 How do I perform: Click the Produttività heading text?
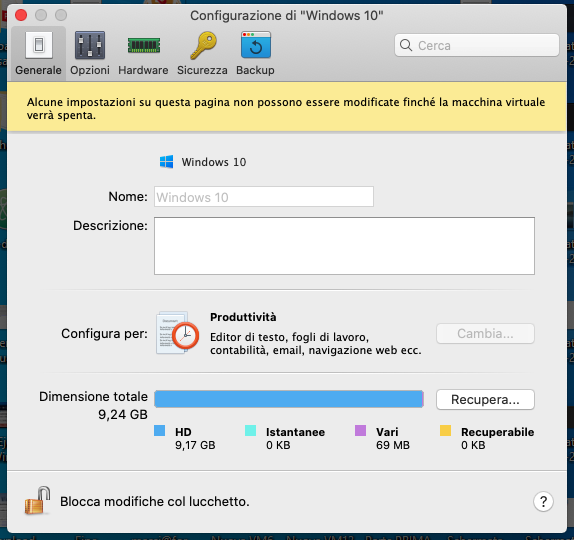tap(243, 317)
